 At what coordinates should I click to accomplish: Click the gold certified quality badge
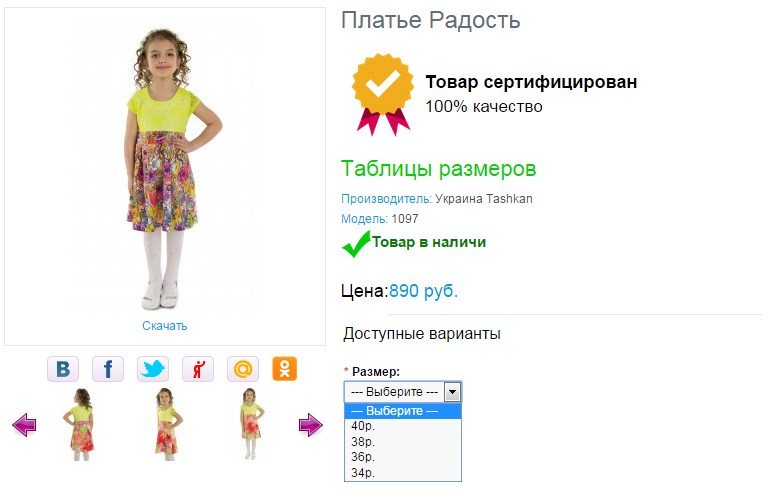(382, 94)
